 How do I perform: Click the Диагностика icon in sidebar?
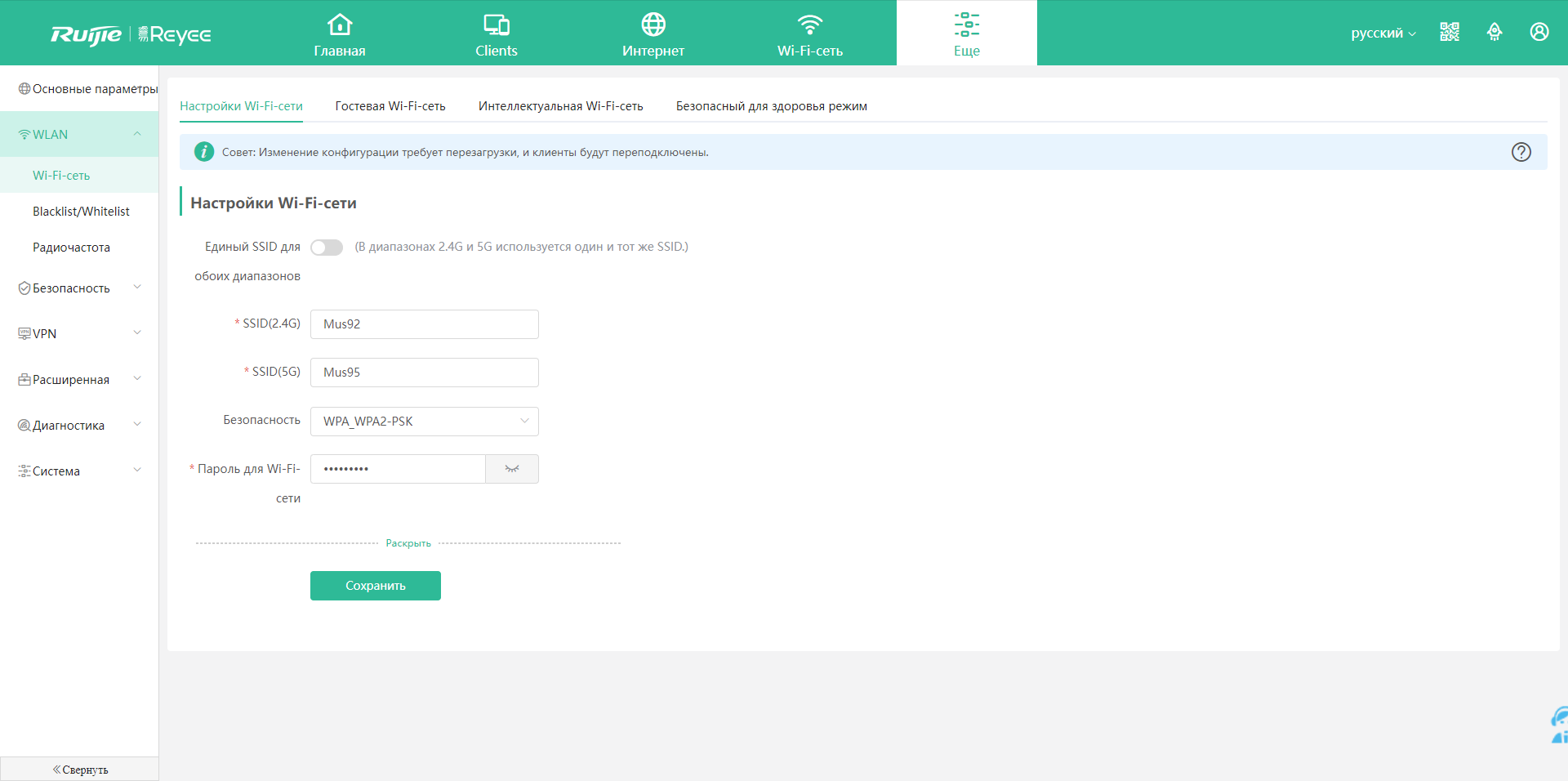[24, 425]
